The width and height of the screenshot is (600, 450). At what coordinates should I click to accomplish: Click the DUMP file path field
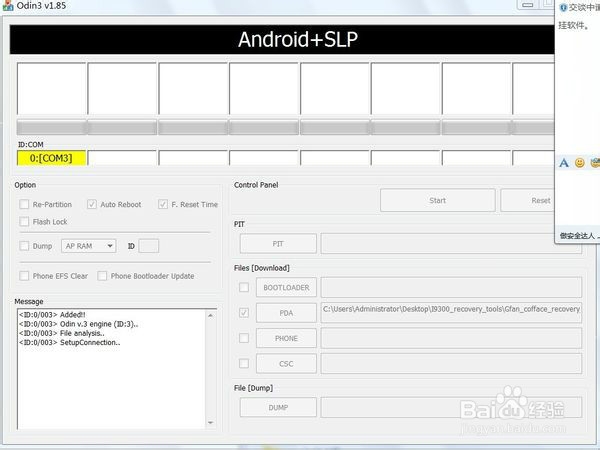click(451, 408)
